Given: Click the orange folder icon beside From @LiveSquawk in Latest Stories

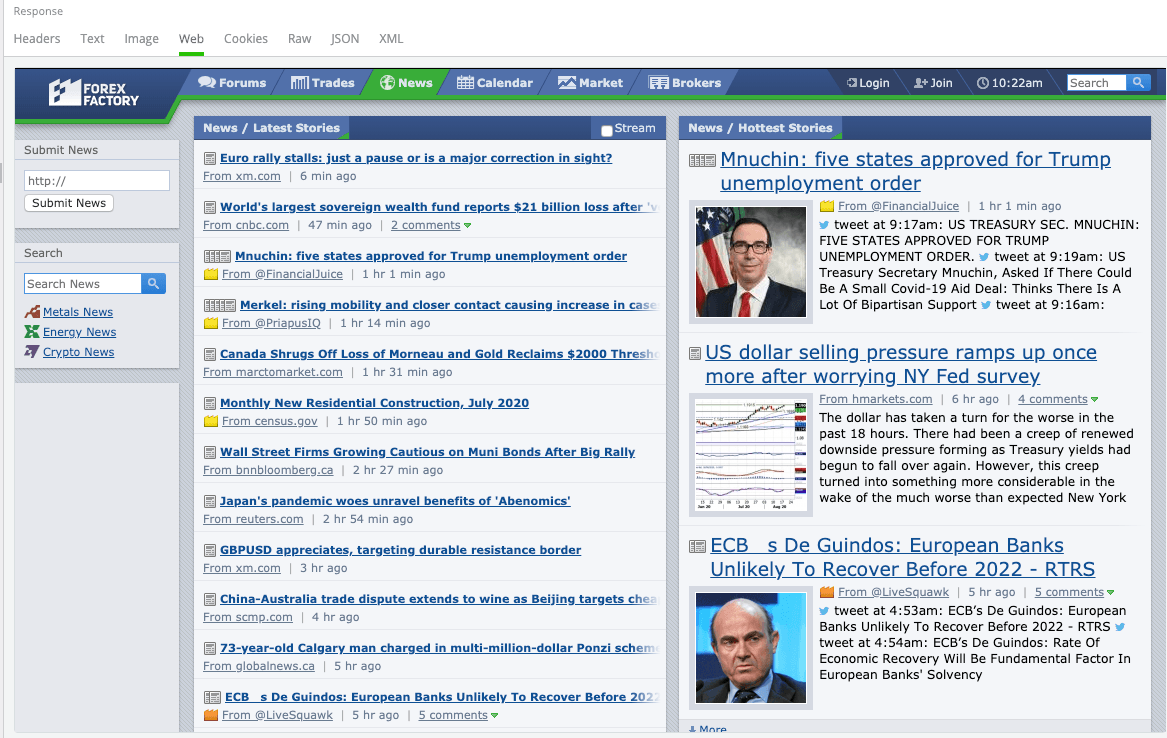Looking at the screenshot, I should (211, 715).
